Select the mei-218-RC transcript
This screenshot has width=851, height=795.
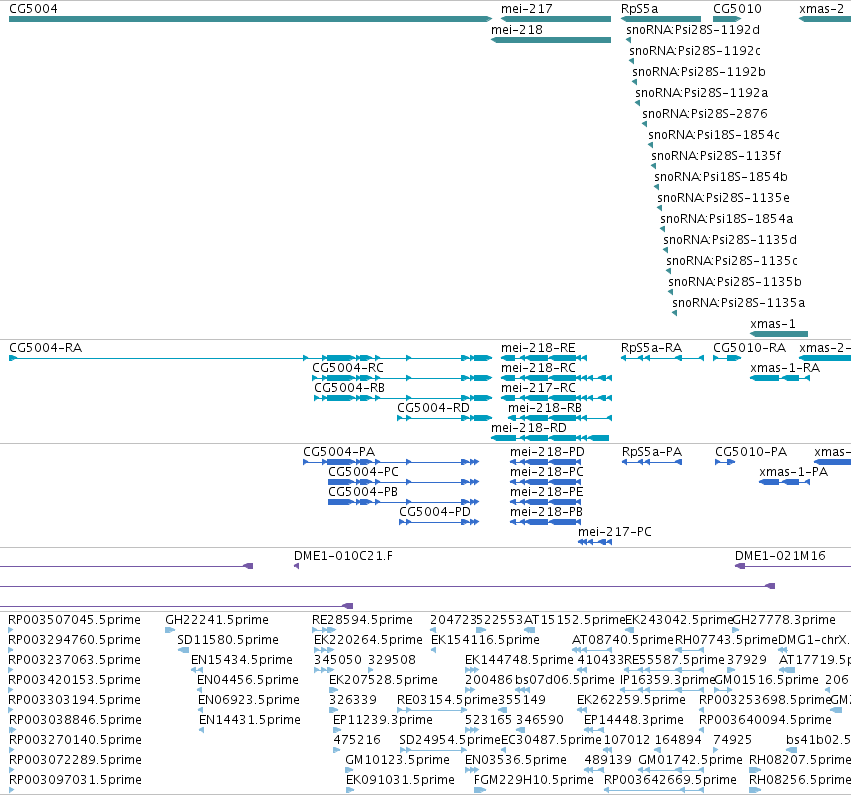[556, 378]
